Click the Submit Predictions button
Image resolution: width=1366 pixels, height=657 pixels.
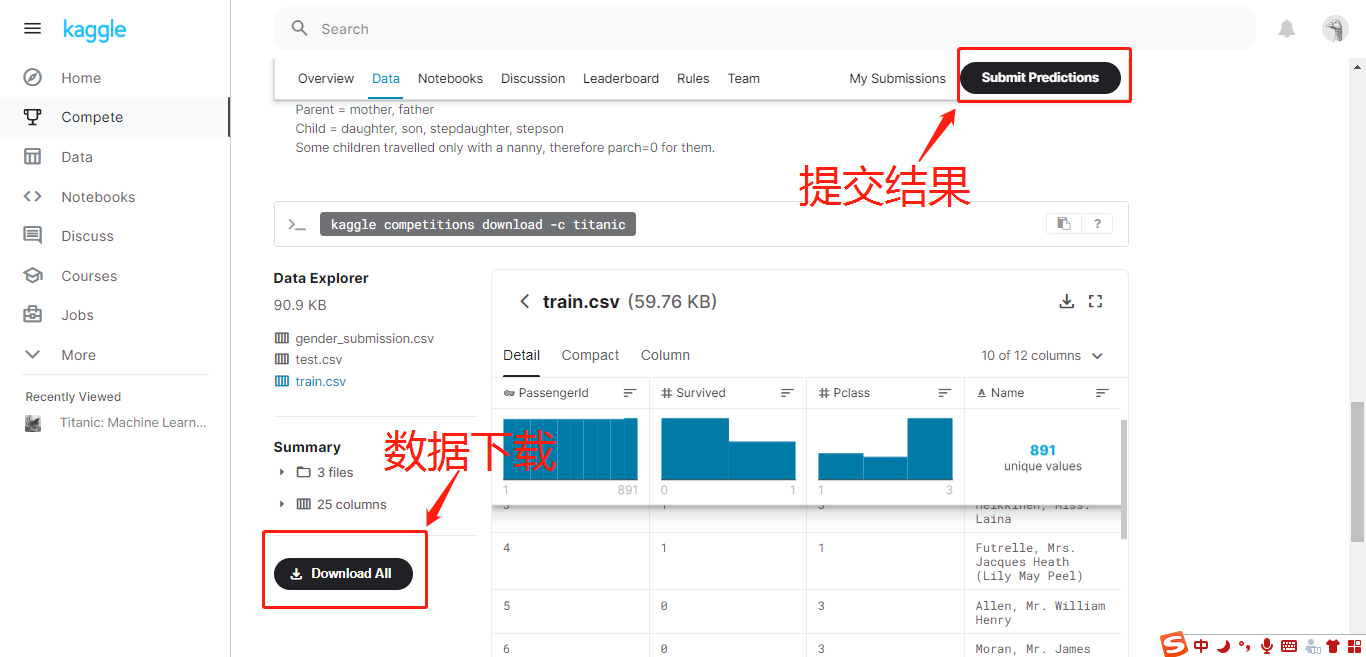1040,77
